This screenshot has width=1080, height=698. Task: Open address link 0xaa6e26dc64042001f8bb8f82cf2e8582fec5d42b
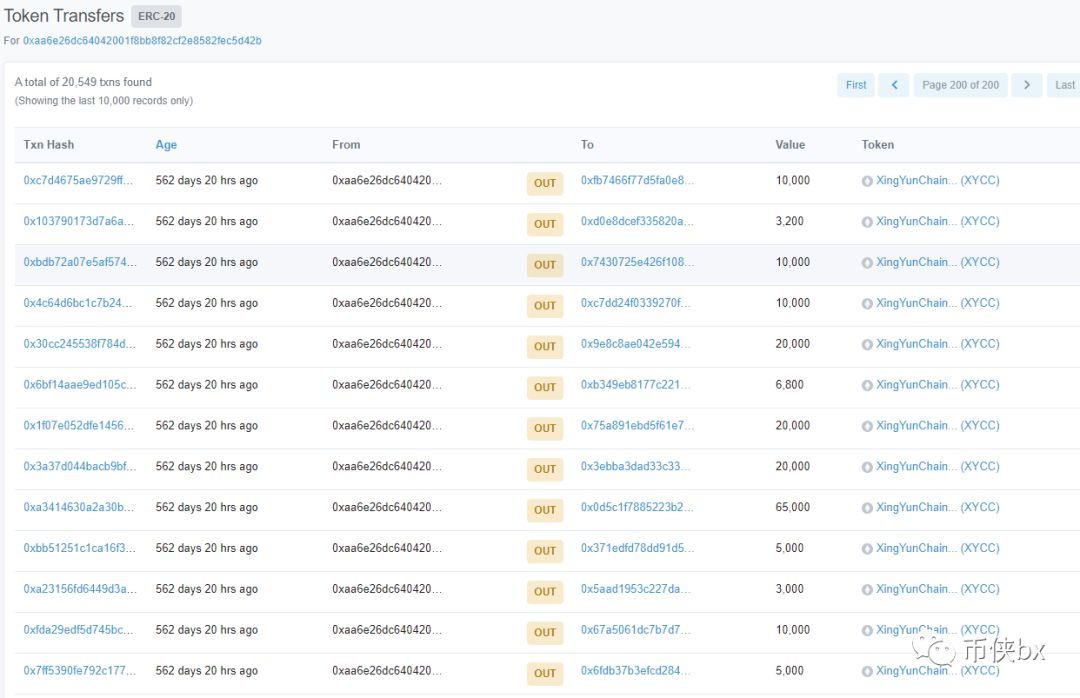(142, 41)
